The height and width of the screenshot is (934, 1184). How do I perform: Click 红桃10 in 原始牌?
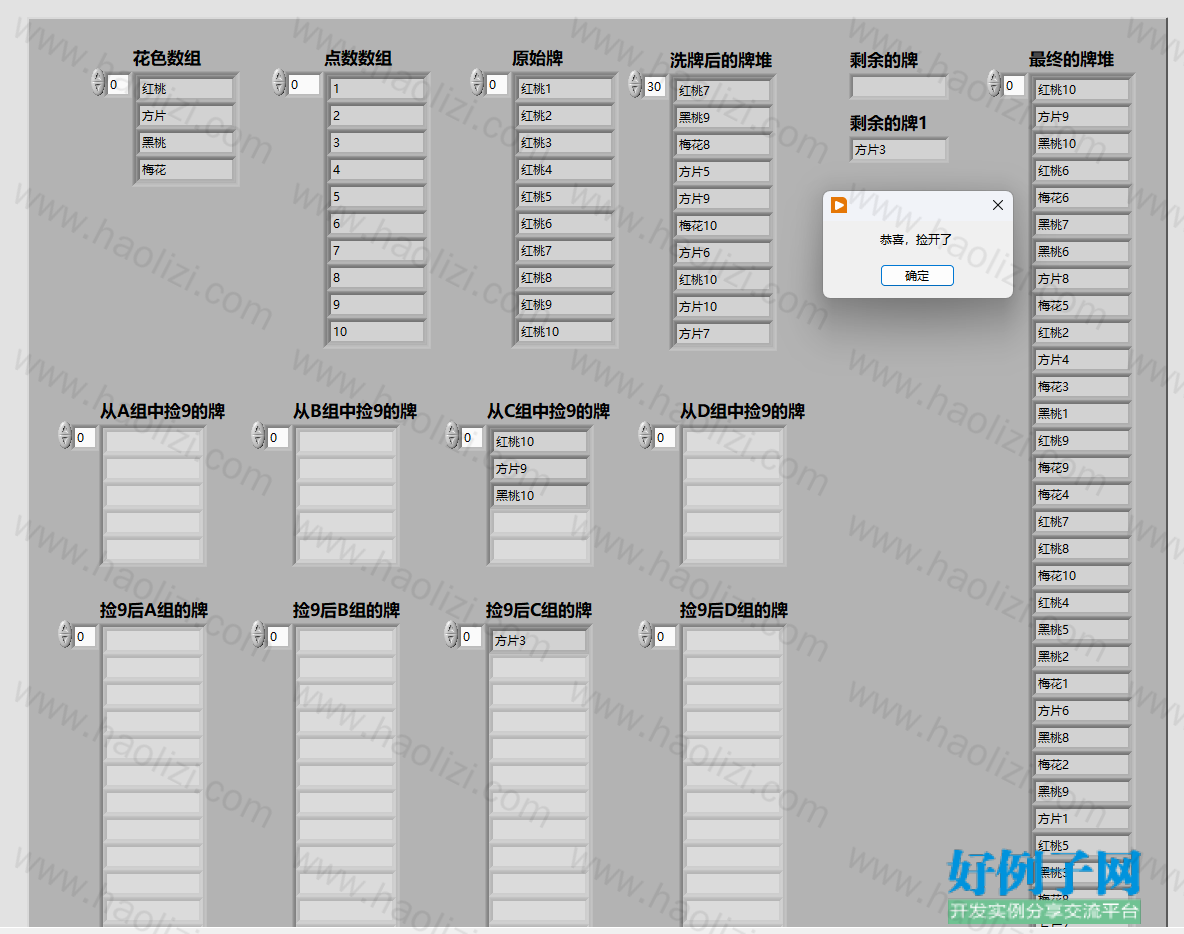coord(565,332)
